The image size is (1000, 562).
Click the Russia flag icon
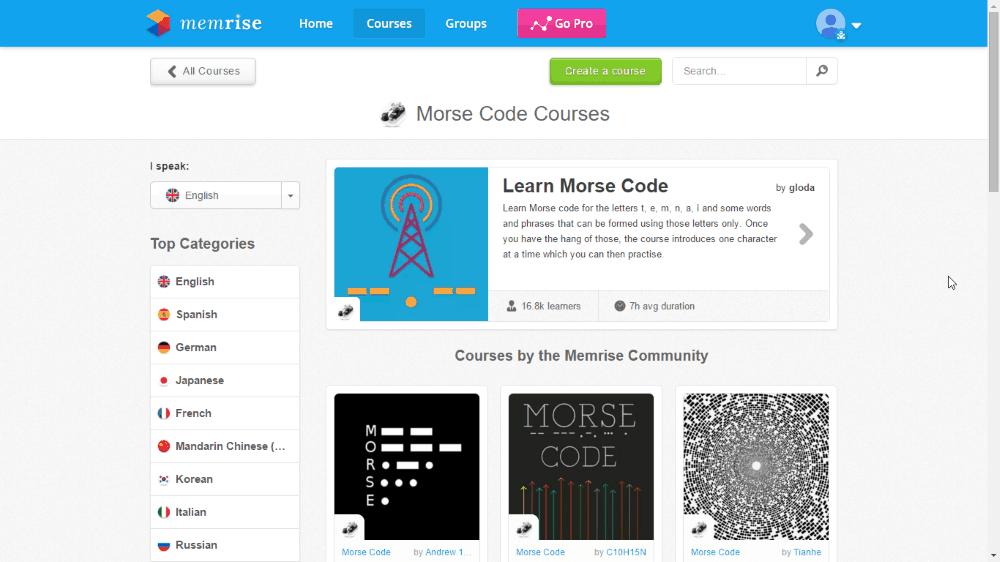coord(164,545)
